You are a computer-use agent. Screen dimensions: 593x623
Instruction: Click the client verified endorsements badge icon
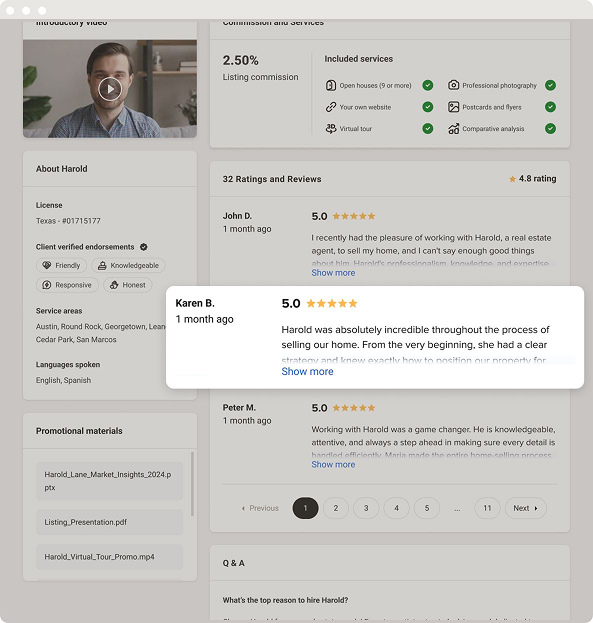(x=143, y=247)
